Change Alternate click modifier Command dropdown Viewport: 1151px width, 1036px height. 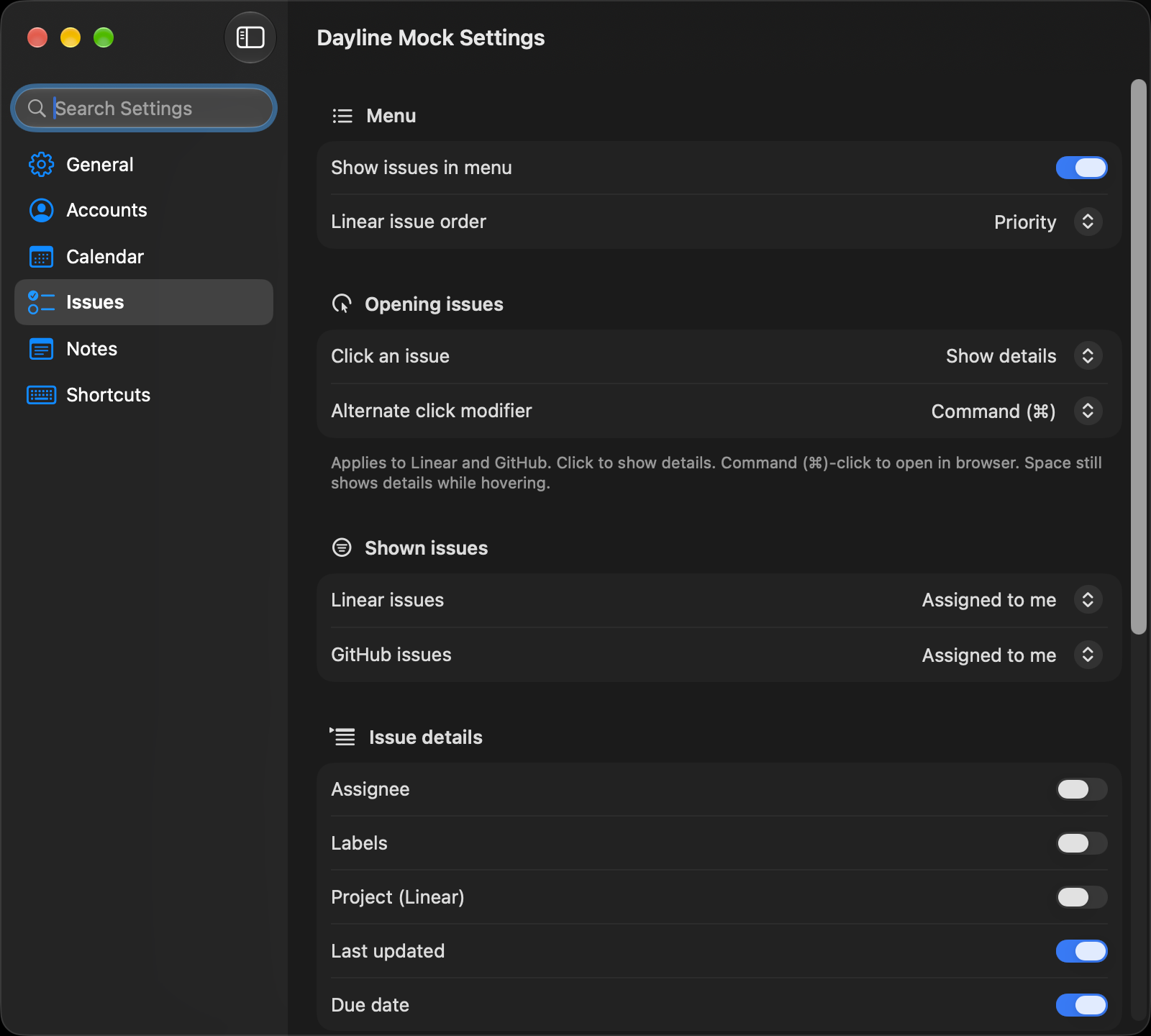(x=1016, y=411)
